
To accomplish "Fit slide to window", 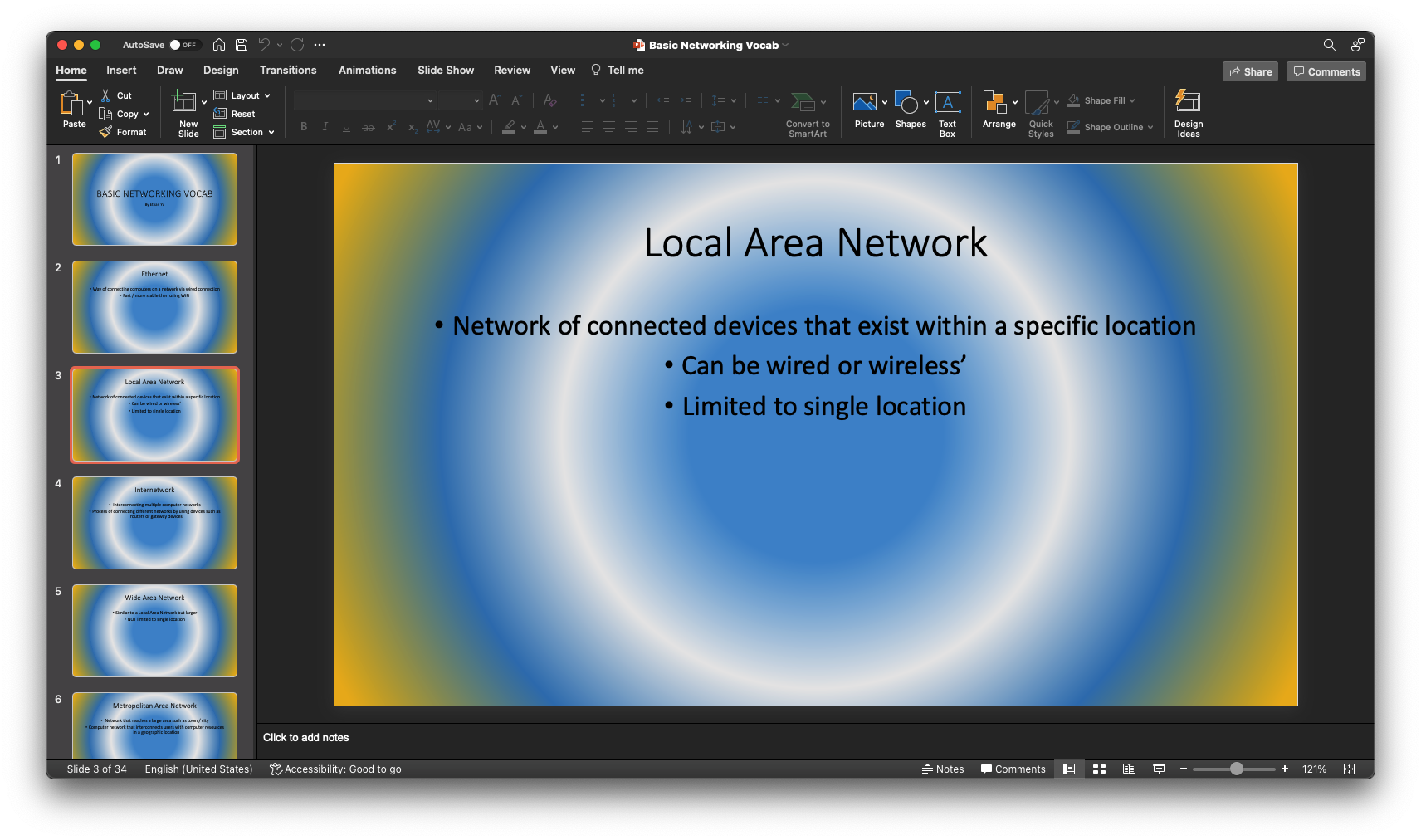I will pyautogui.click(x=1349, y=769).
